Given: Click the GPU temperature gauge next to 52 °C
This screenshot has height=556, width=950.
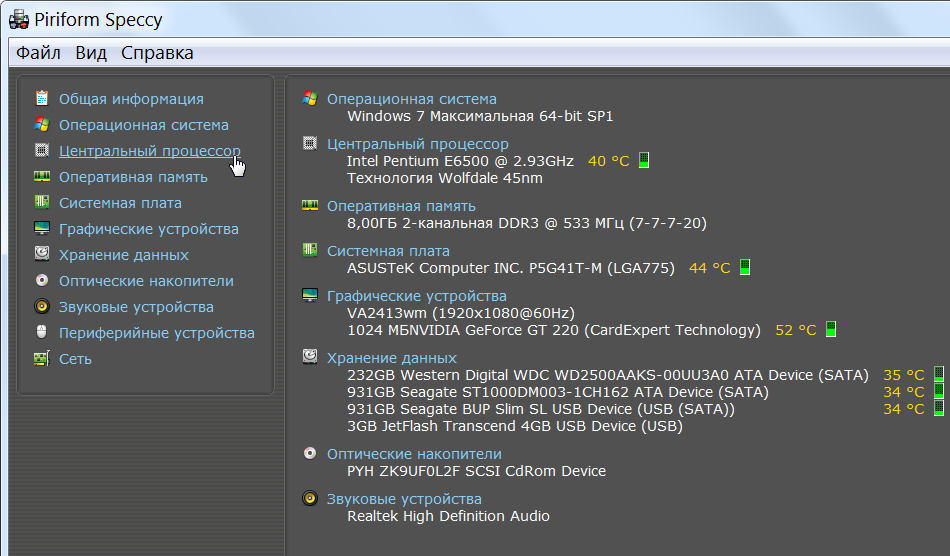Looking at the screenshot, I should [831, 329].
